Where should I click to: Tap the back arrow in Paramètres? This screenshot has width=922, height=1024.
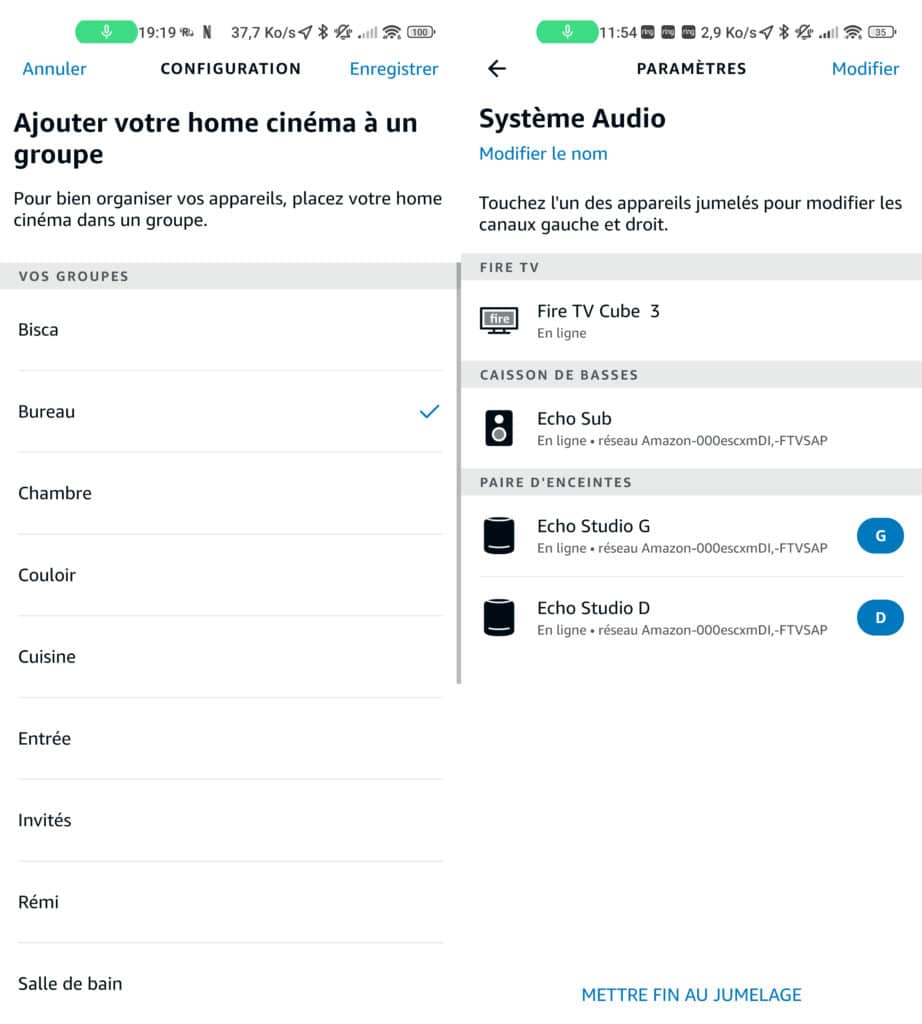click(497, 69)
